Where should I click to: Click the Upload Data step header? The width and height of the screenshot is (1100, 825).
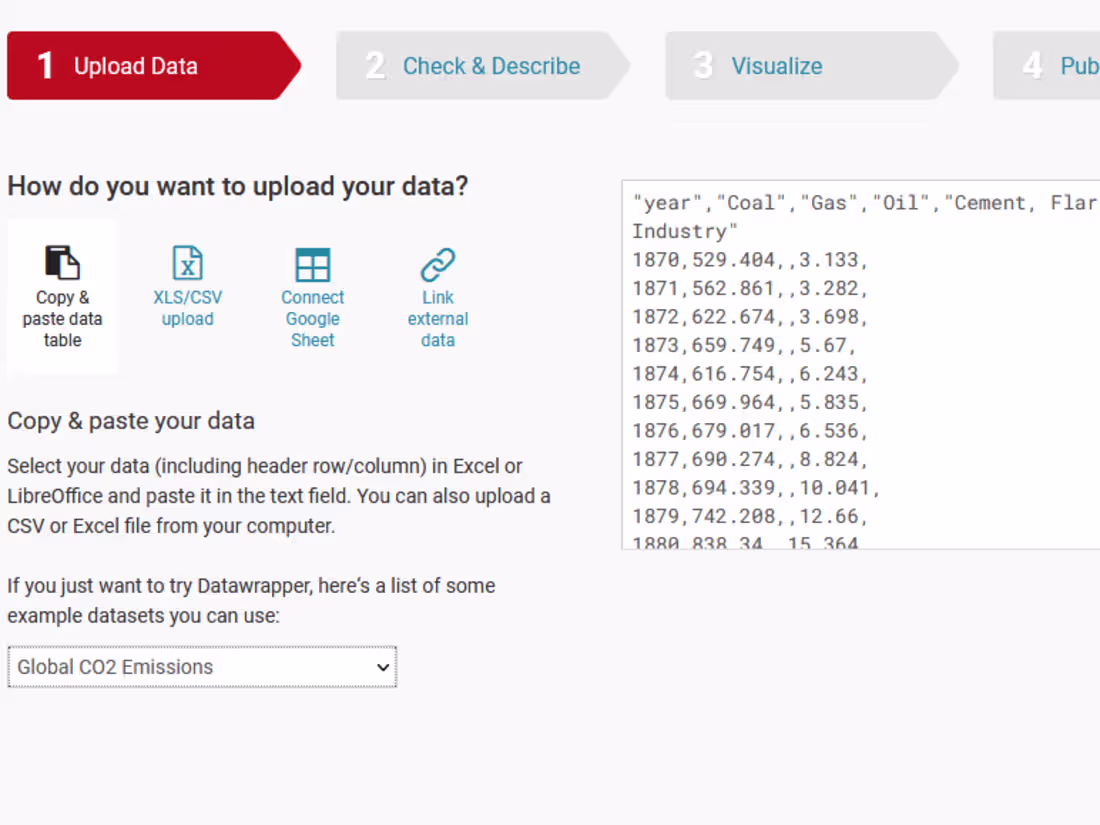click(x=135, y=66)
